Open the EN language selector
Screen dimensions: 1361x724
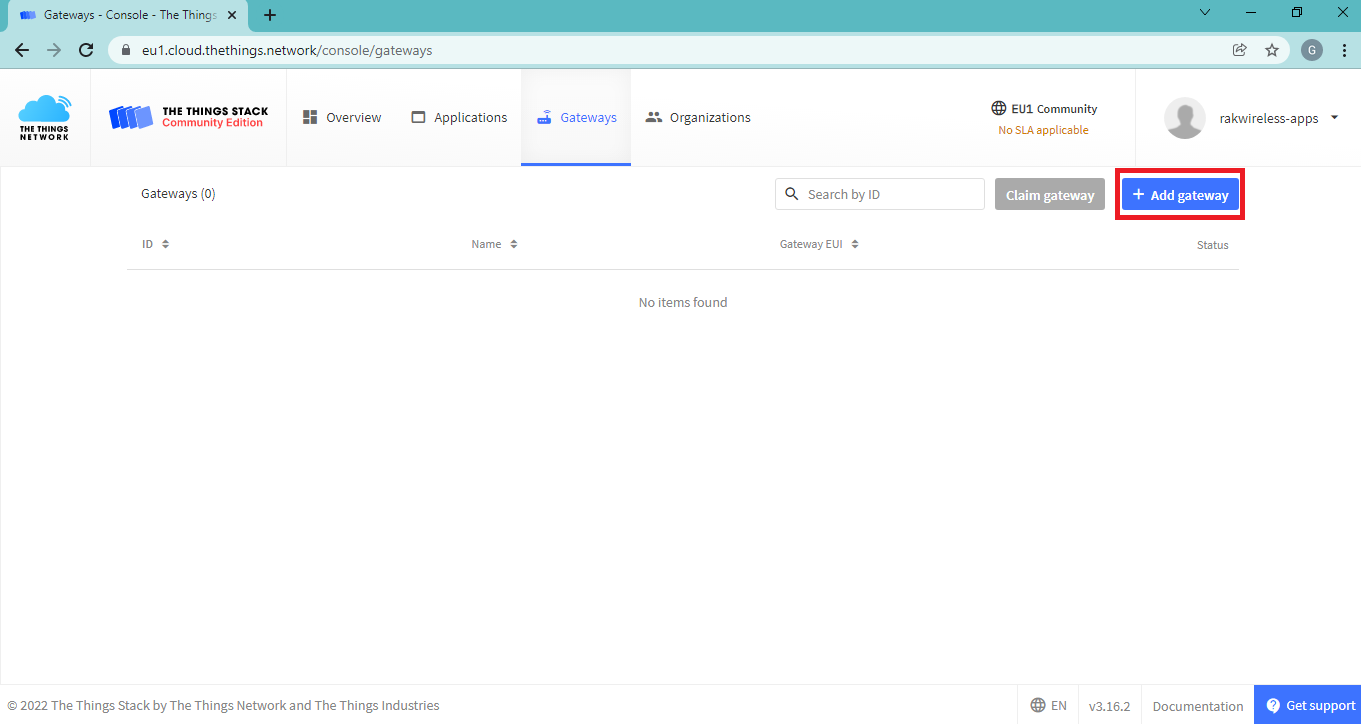(x=1048, y=705)
